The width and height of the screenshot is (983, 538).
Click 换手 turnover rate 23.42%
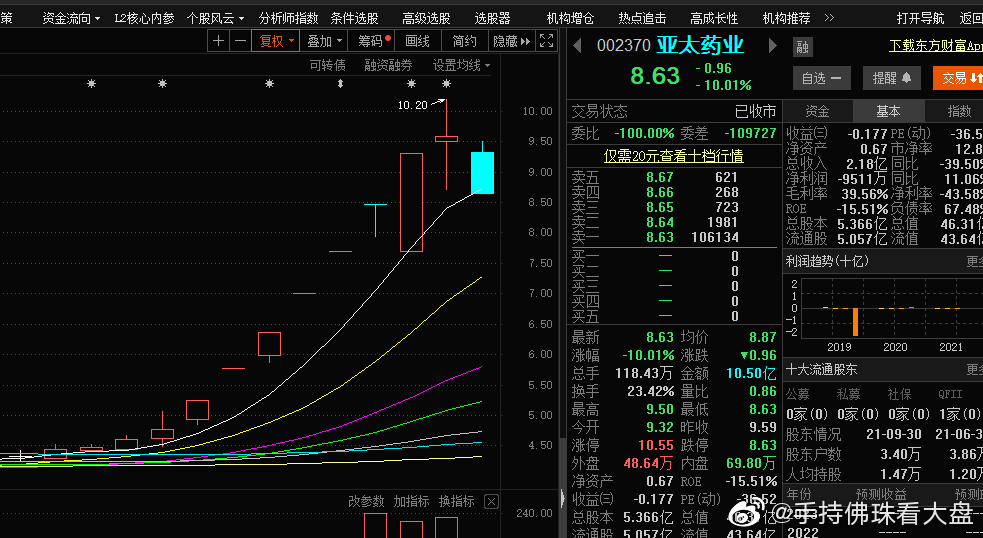click(650, 391)
